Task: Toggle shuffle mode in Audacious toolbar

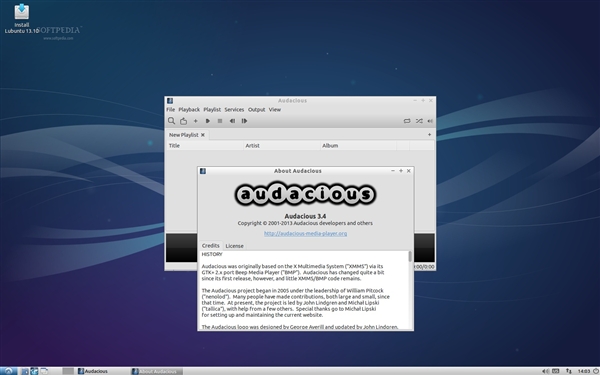Action: 419,121
